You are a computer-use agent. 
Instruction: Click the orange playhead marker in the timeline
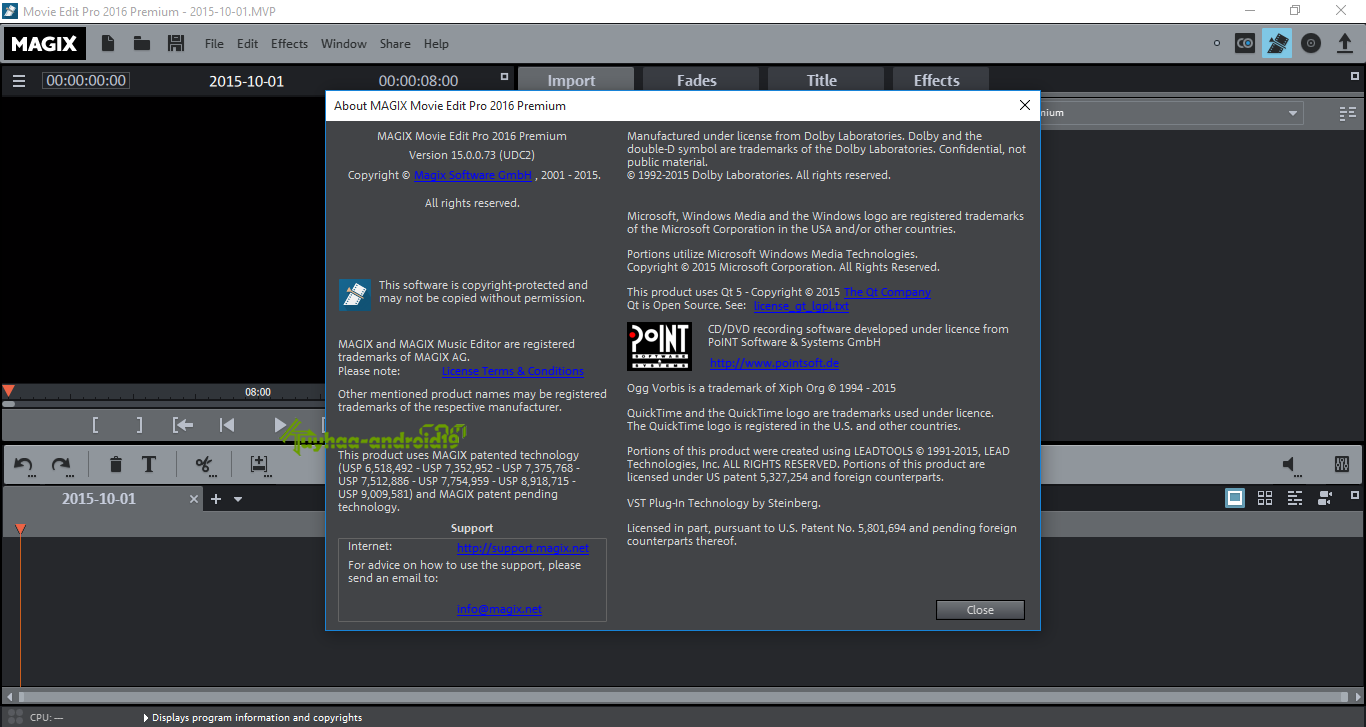click(x=20, y=528)
